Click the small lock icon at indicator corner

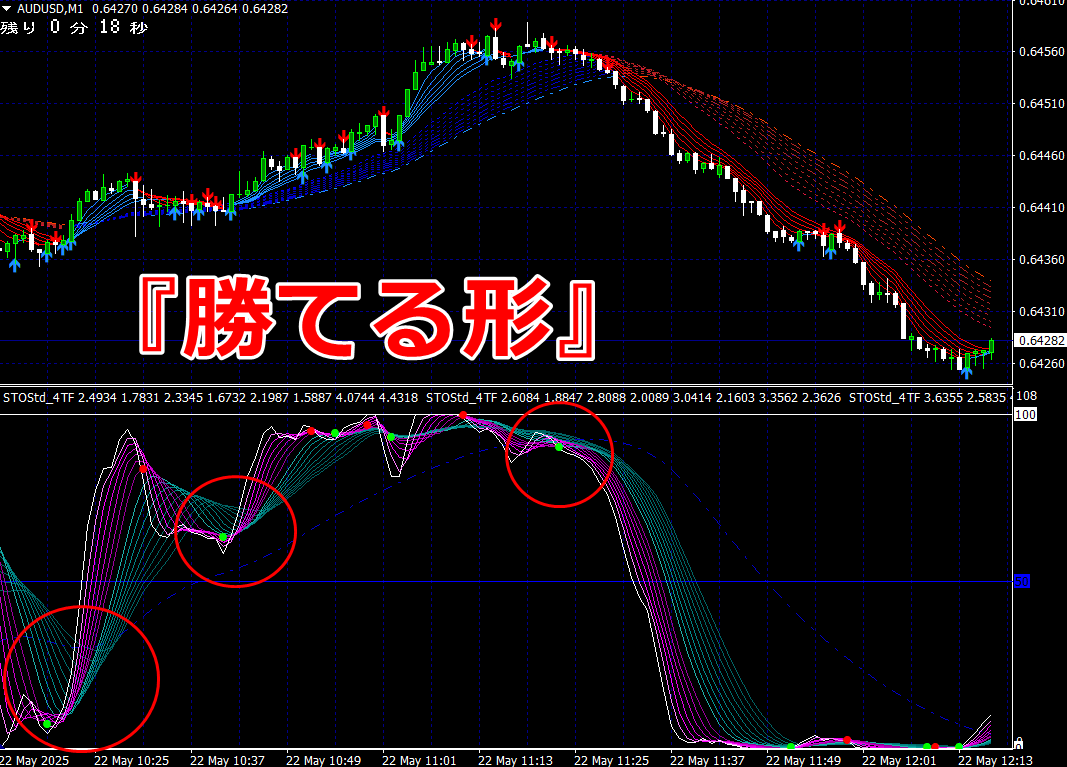tap(1019, 742)
